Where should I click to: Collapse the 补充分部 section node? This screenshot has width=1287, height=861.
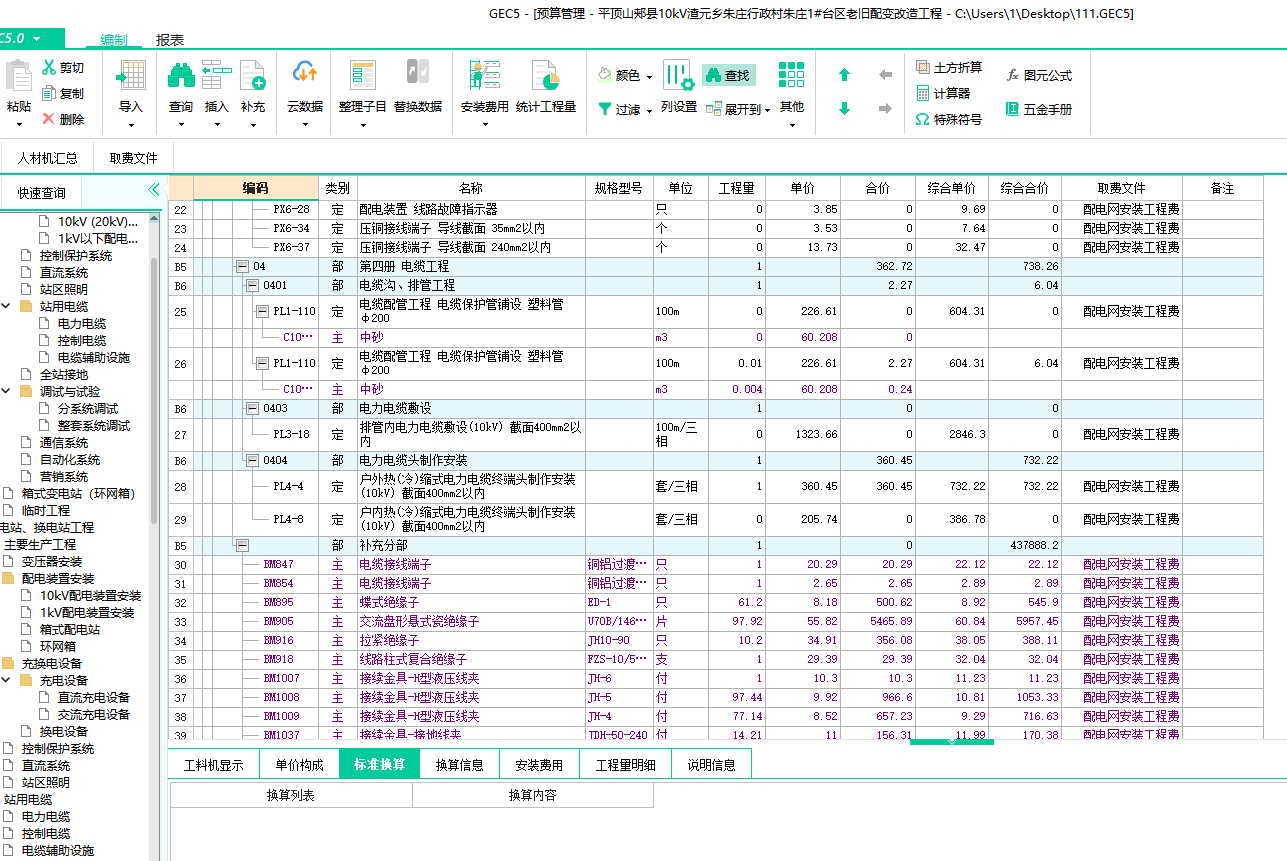[242, 545]
